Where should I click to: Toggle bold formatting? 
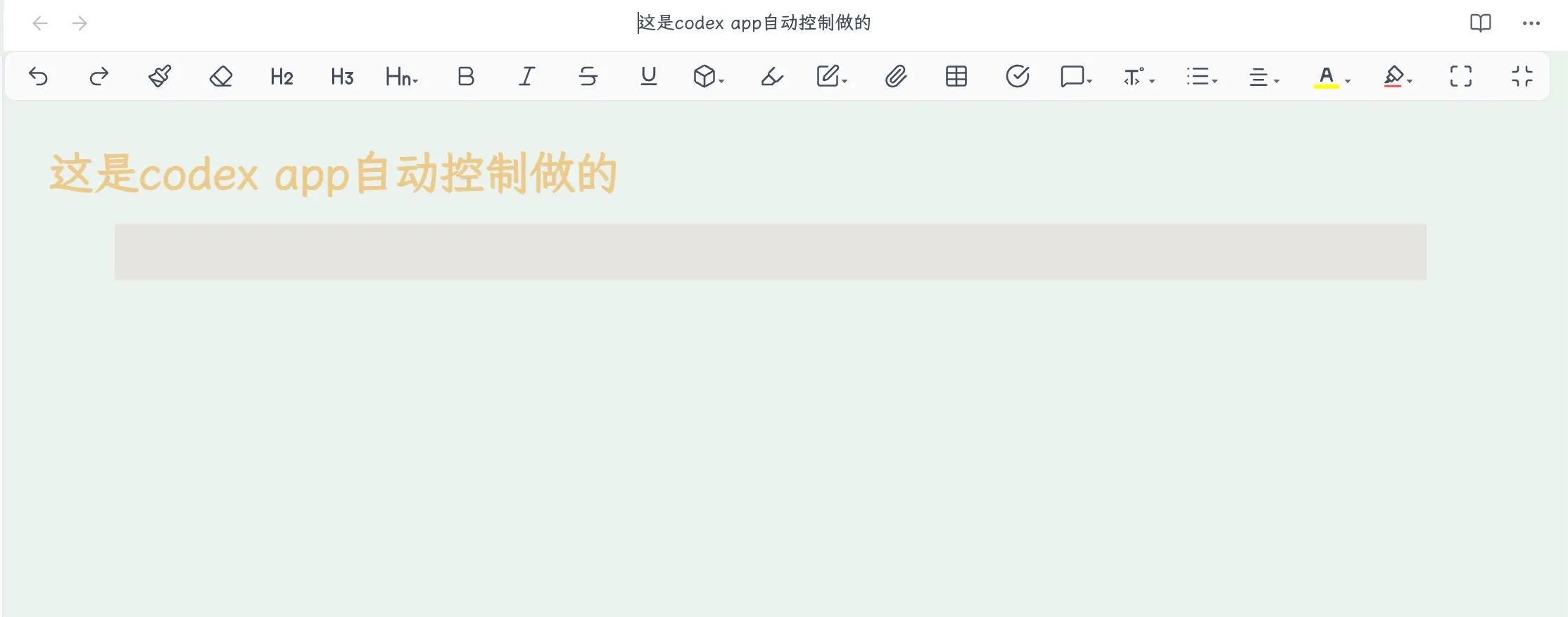coord(465,76)
